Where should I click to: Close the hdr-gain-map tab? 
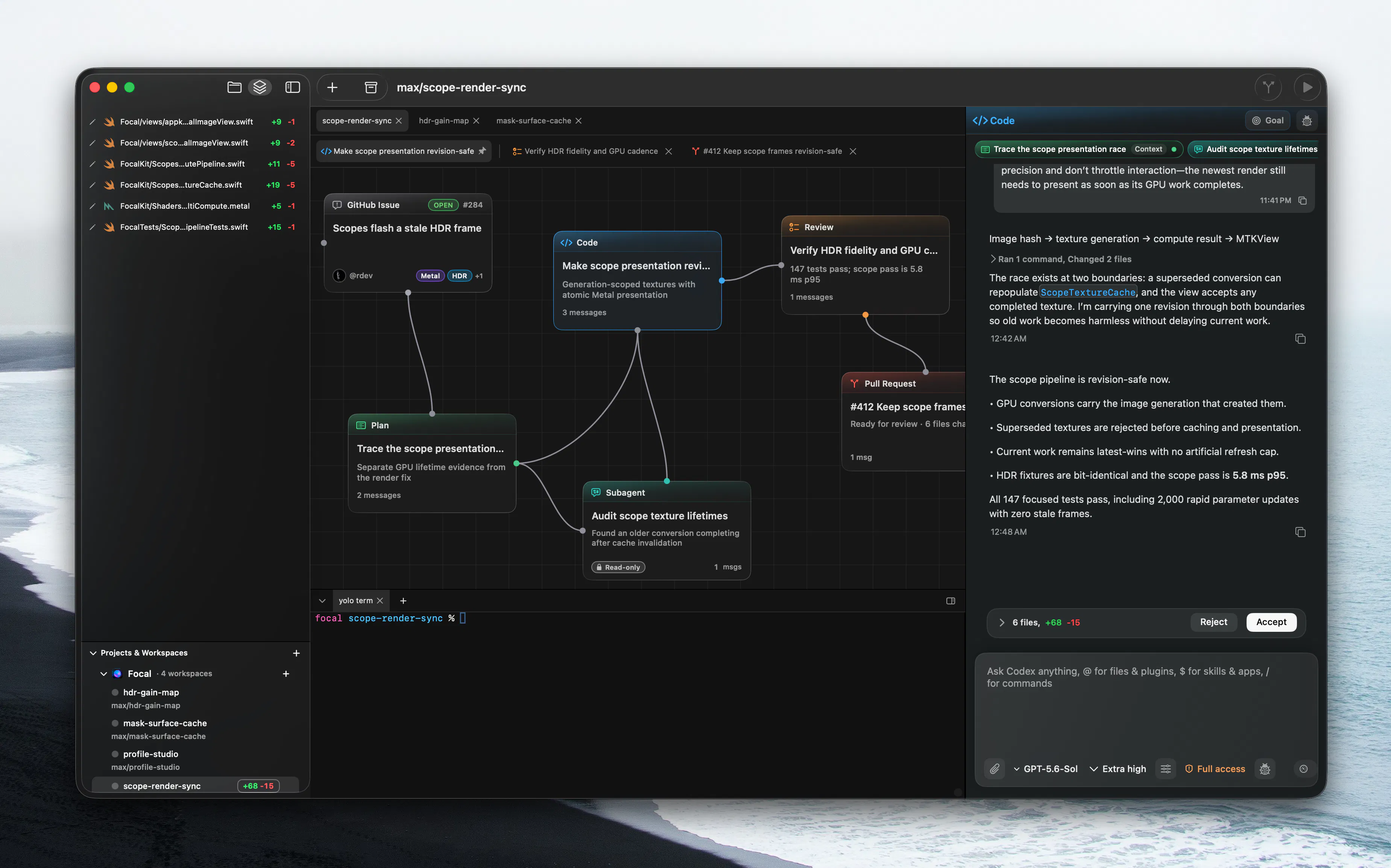476,121
